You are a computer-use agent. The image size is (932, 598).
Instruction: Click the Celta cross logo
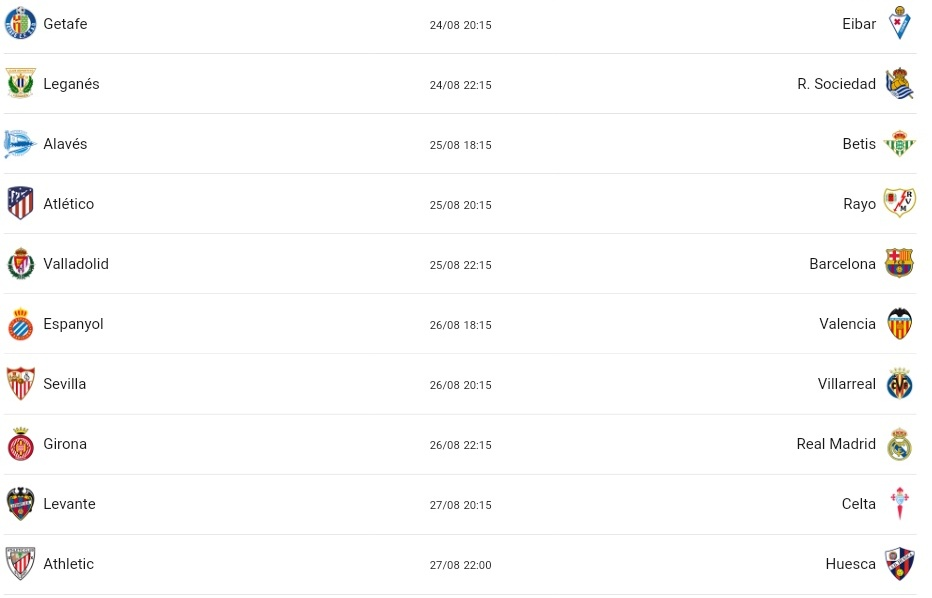[899, 503]
